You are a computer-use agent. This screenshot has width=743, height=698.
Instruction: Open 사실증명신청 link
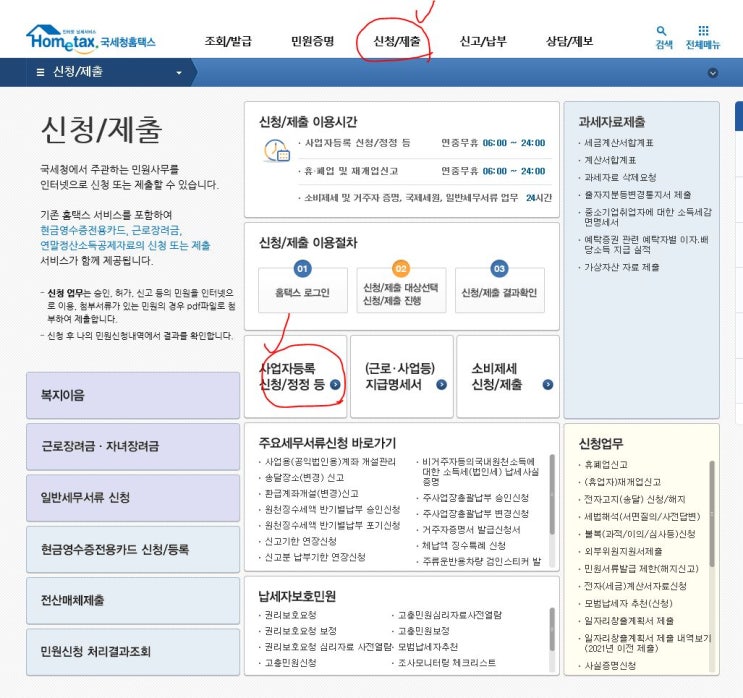610,665
